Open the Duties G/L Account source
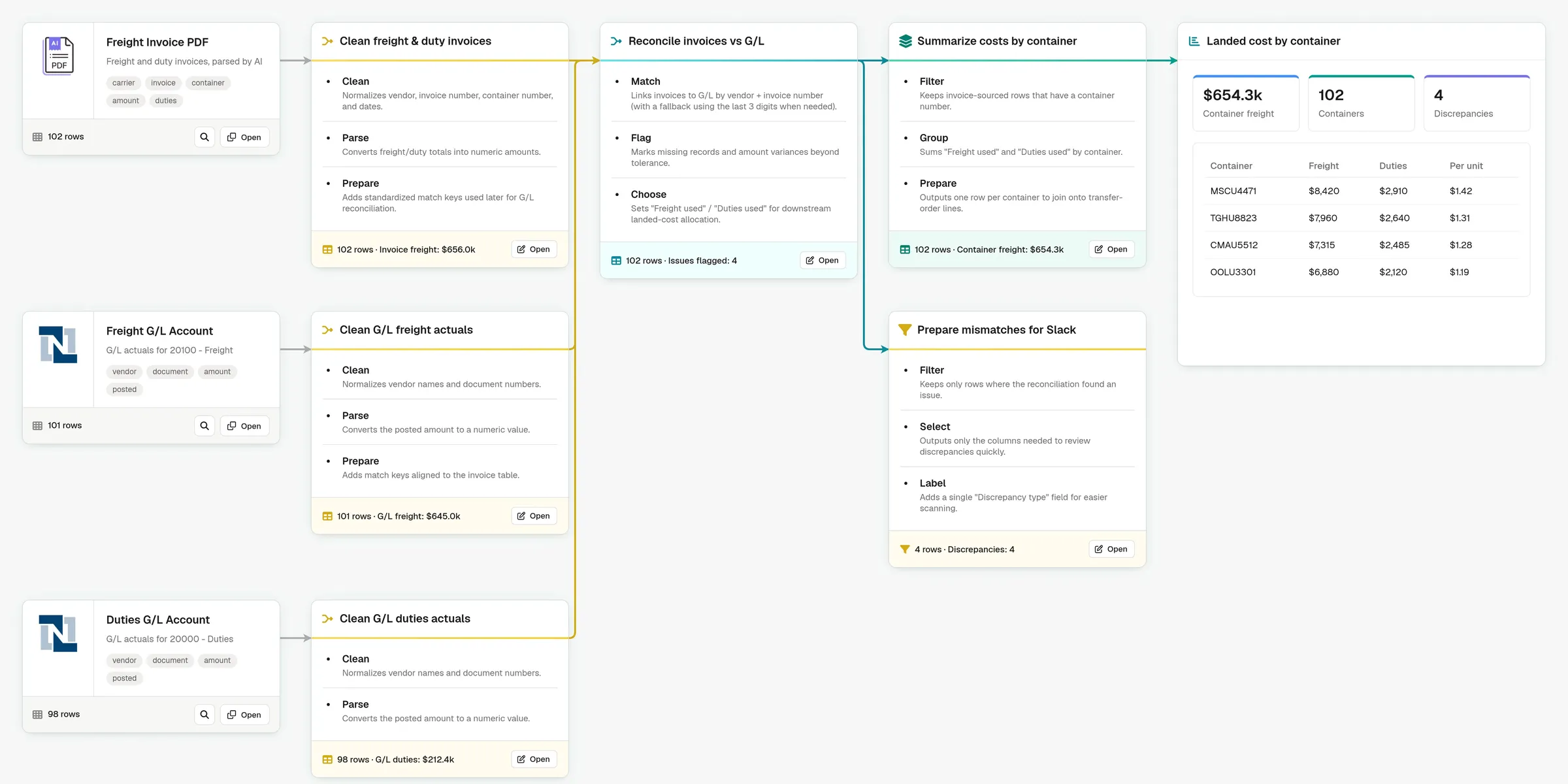This screenshot has height=784, width=1568. click(x=244, y=715)
